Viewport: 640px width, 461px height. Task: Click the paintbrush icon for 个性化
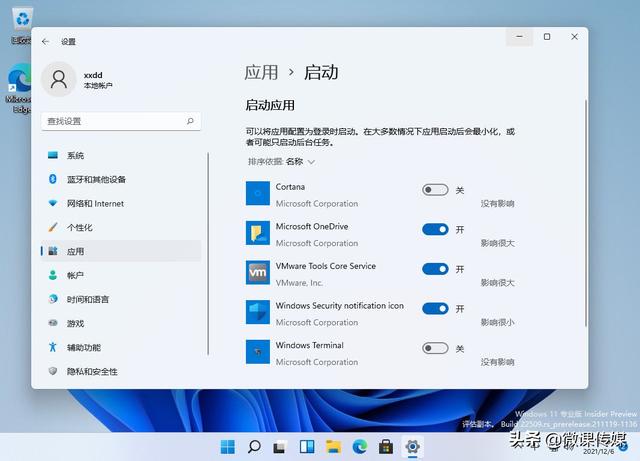53,227
